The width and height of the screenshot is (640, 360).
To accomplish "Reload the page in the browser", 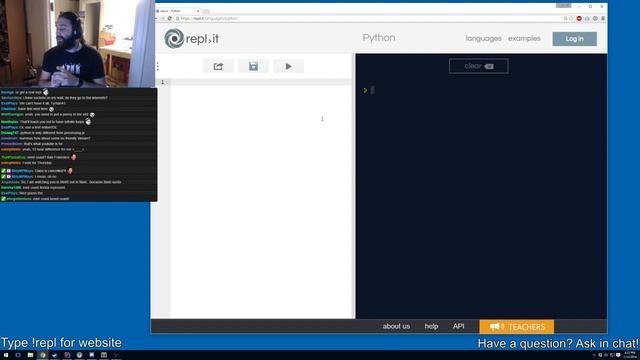I will (x=170, y=18).
